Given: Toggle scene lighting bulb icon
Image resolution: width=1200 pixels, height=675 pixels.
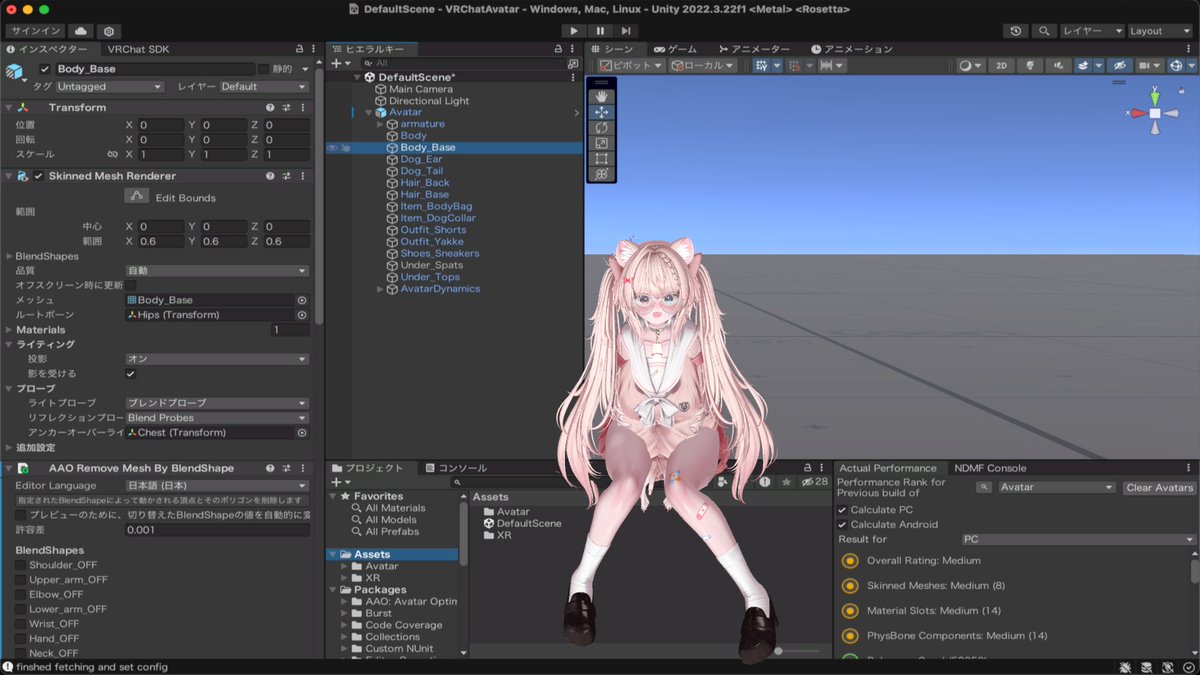Looking at the screenshot, I should coord(1029,65).
